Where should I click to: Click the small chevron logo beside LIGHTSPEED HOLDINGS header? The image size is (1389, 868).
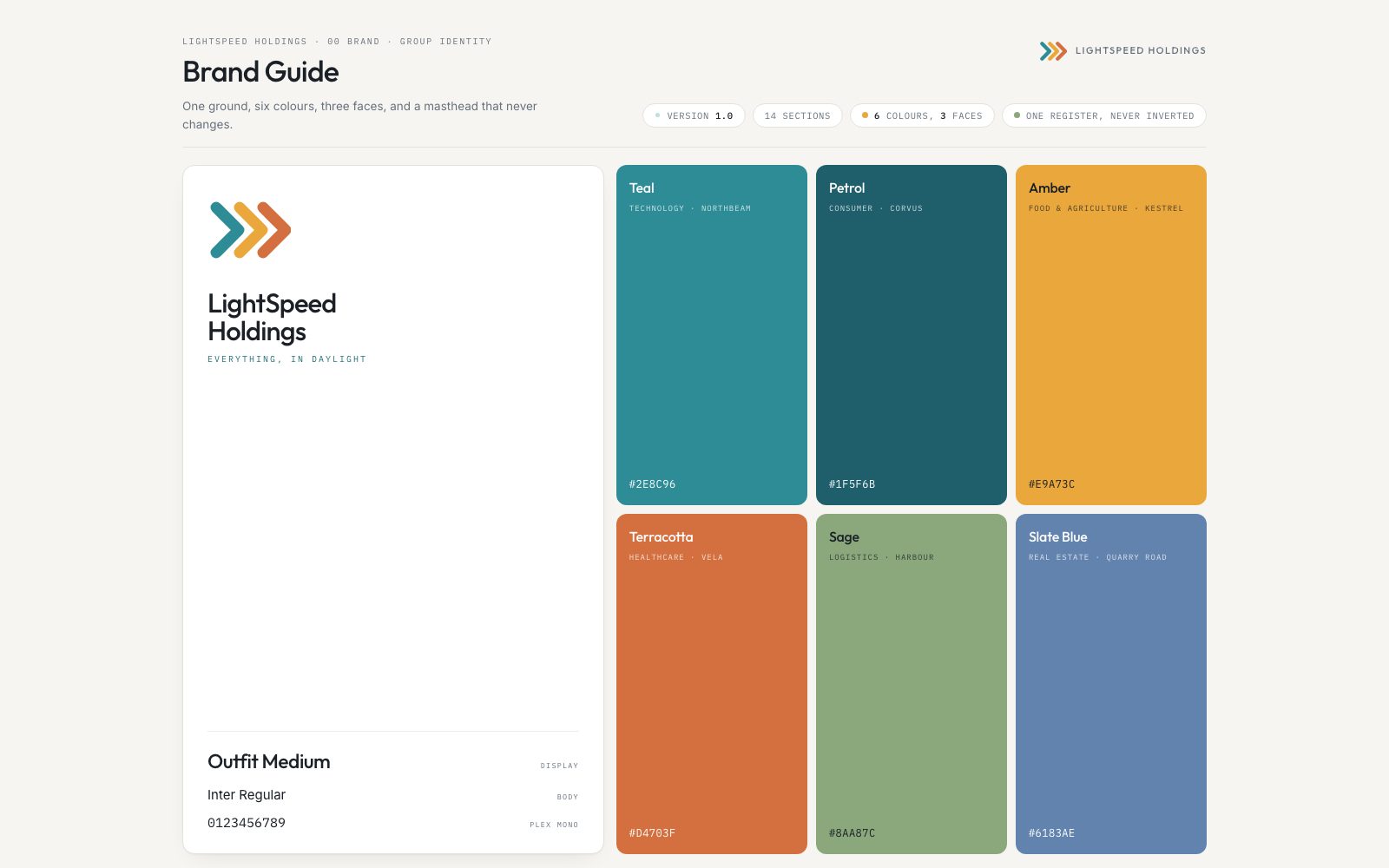click(x=1053, y=51)
